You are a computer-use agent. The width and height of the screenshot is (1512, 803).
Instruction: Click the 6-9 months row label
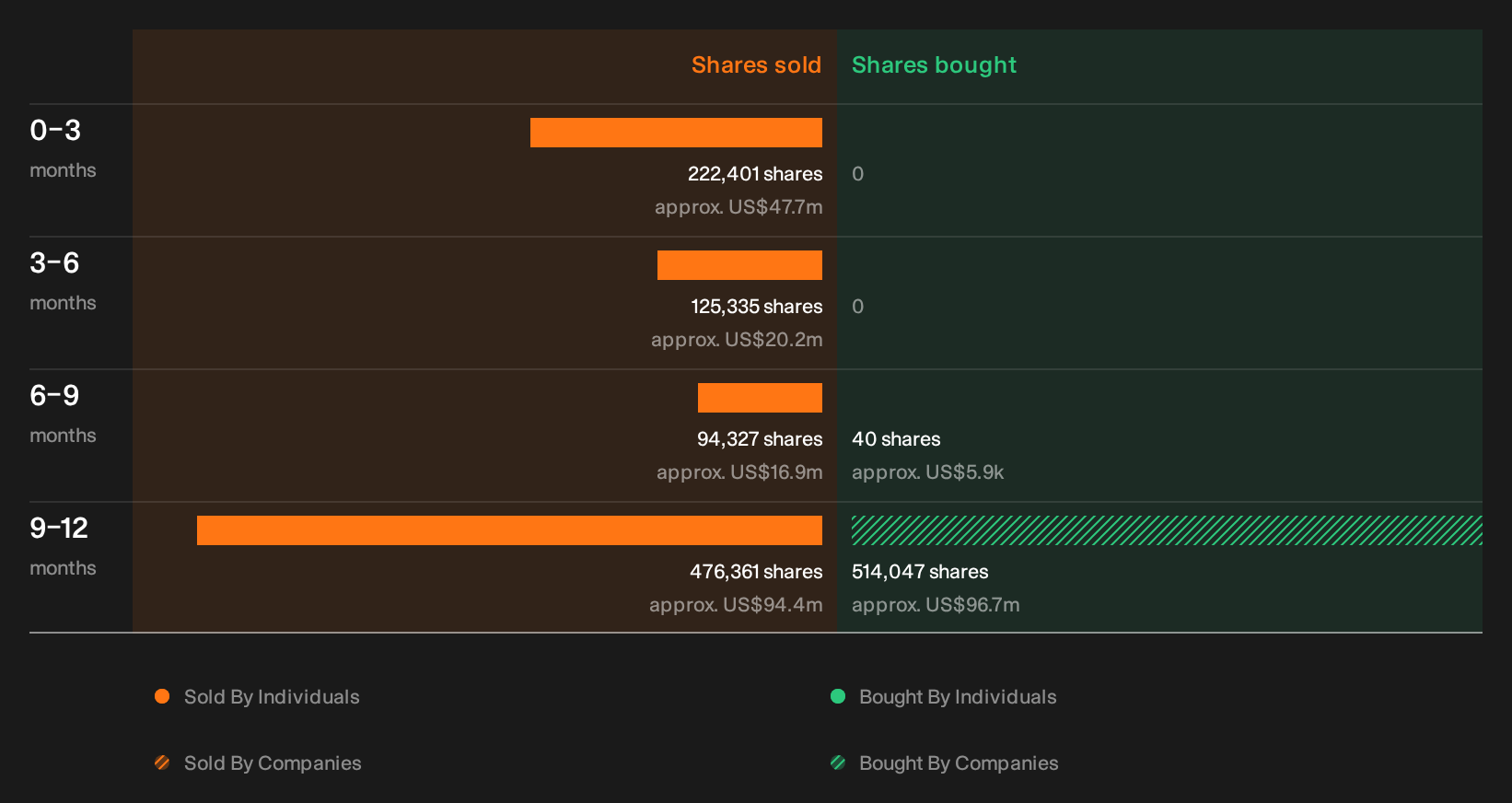(x=63, y=413)
